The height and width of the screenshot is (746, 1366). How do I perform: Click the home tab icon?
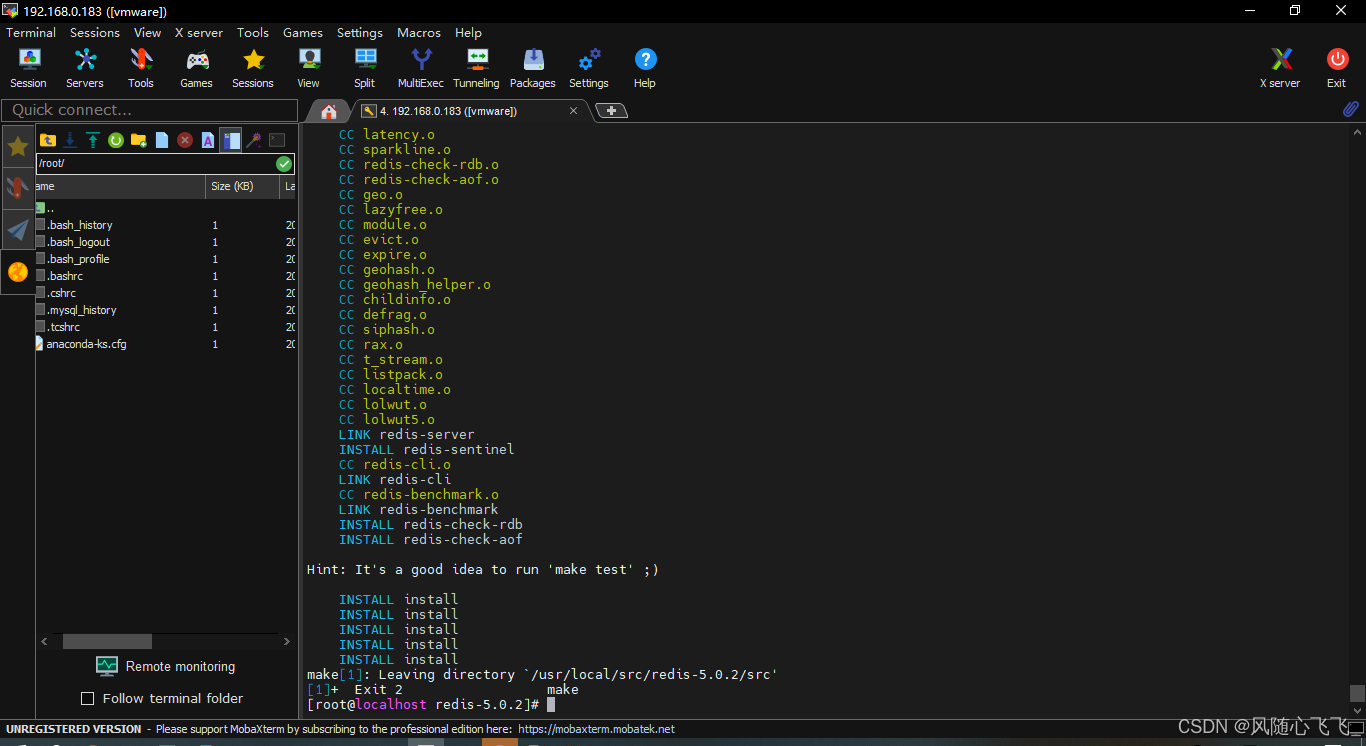[x=328, y=111]
